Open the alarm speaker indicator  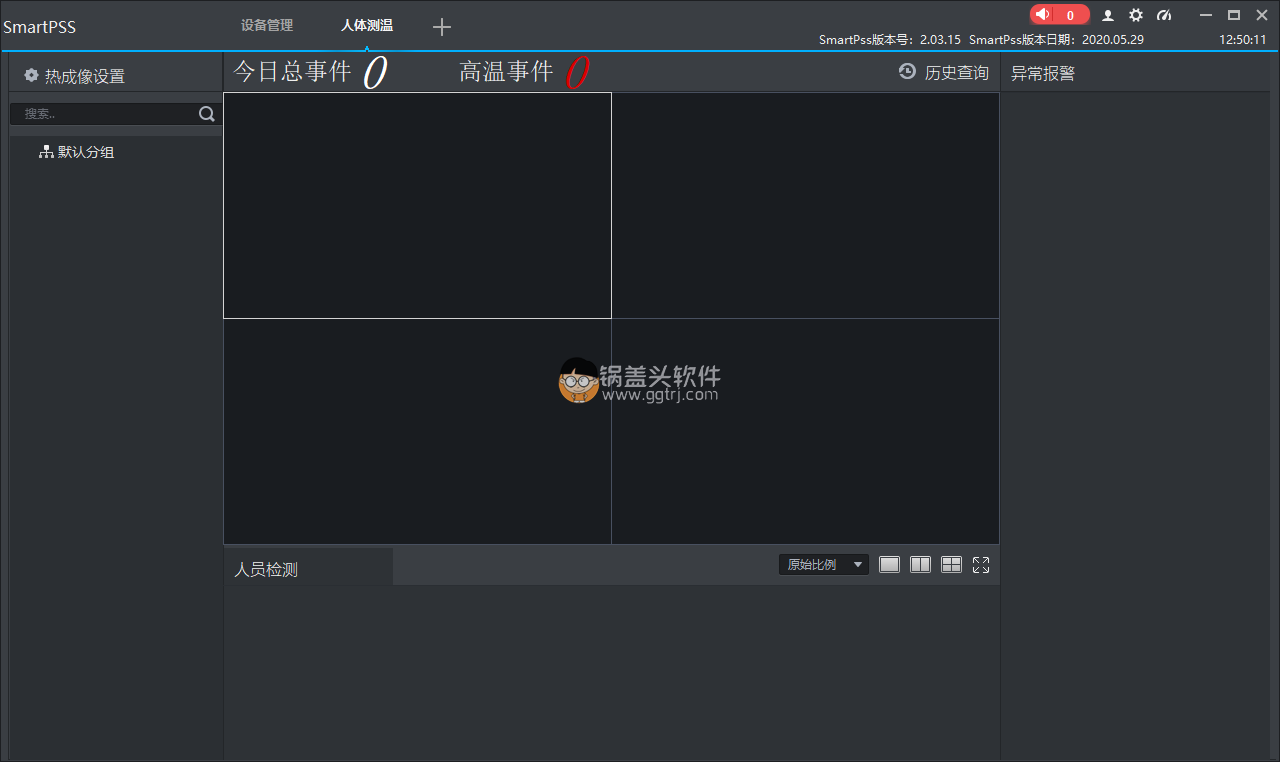1059,15
